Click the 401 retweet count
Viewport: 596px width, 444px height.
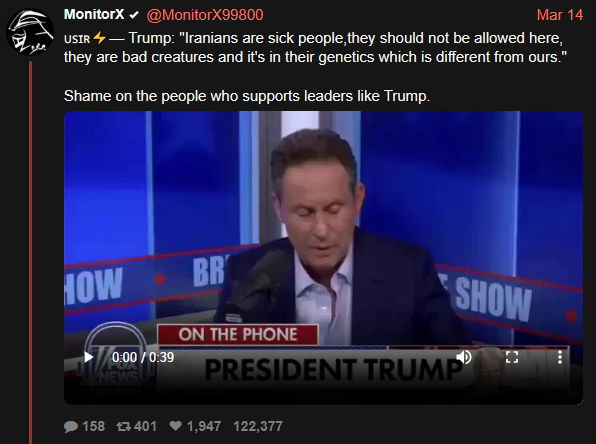(x=145, y=427)
